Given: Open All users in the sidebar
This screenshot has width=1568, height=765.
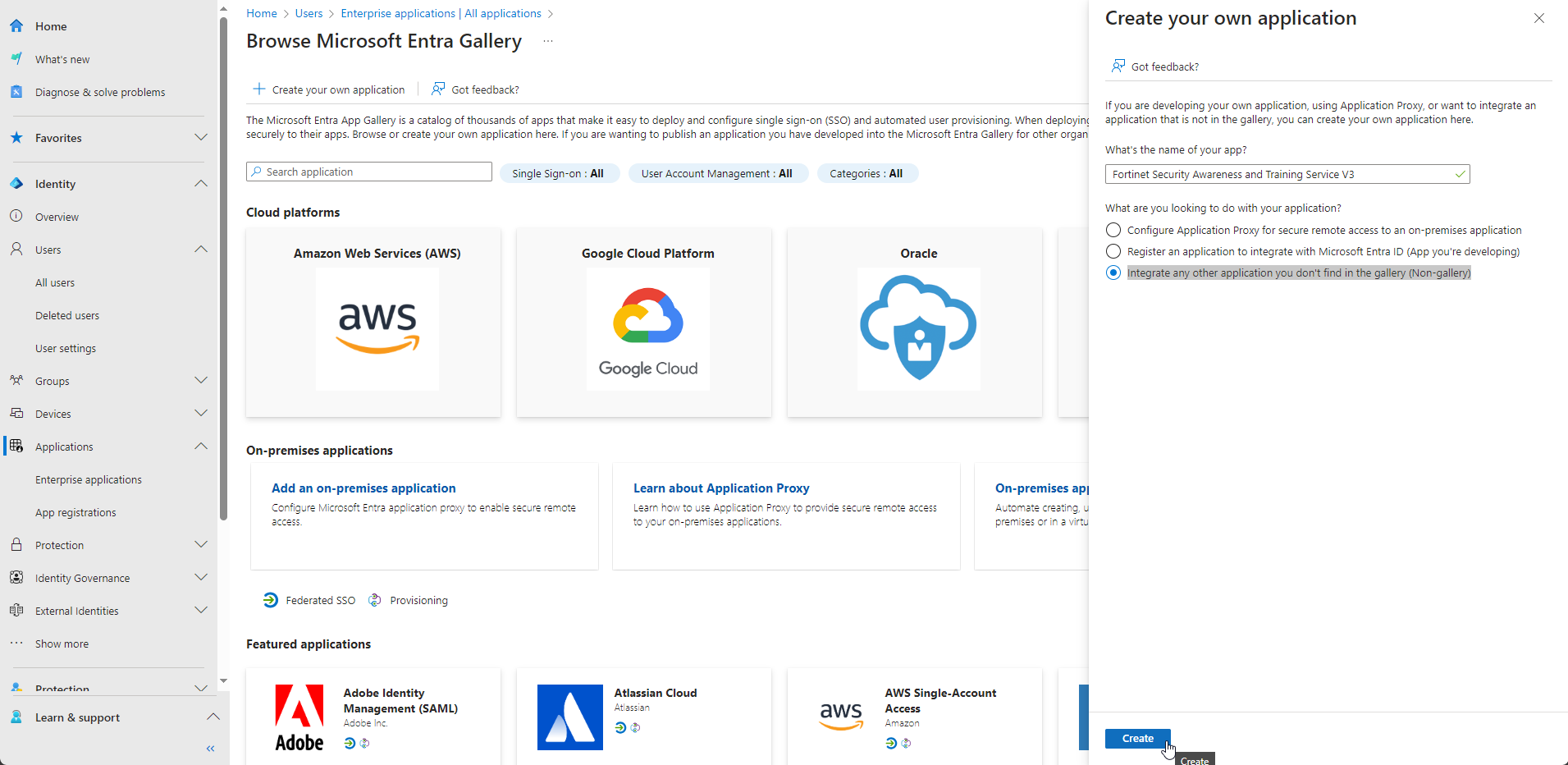Looking at the screenshot, I should tap(55, 282).
